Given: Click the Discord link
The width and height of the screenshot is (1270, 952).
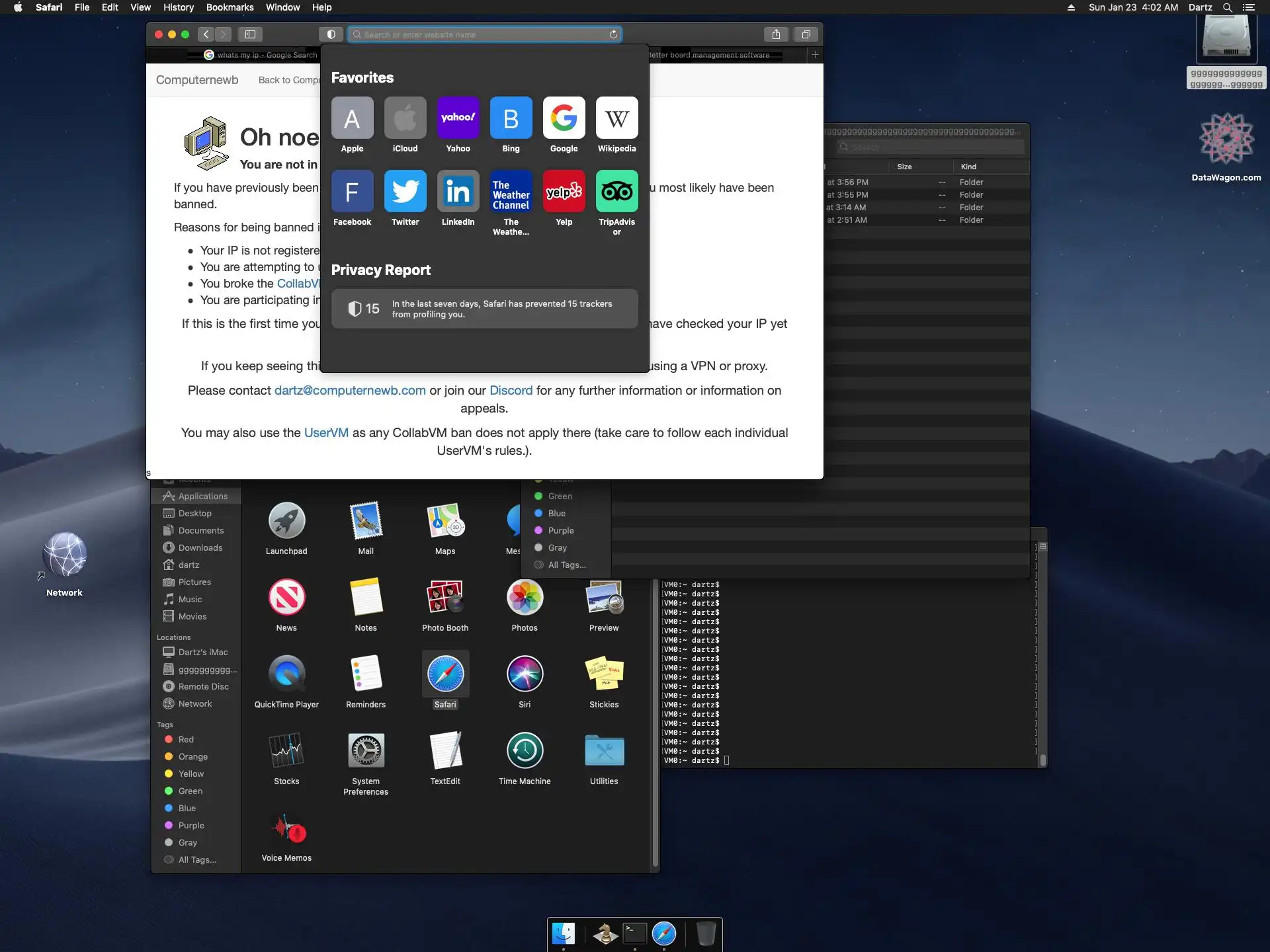Looking at the screenshot, I should pyautogui.click(x=511, y=391).
